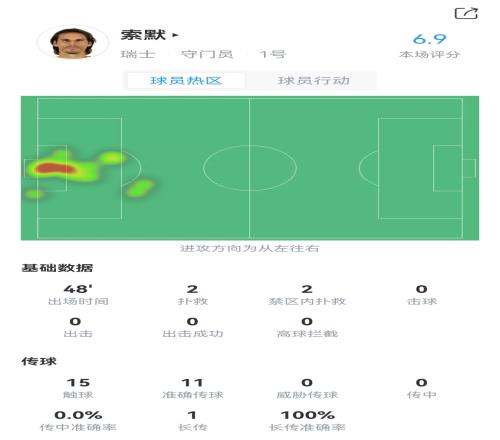Open the player avatar photo
Screen dimensions: 500x440
point(73,43)
